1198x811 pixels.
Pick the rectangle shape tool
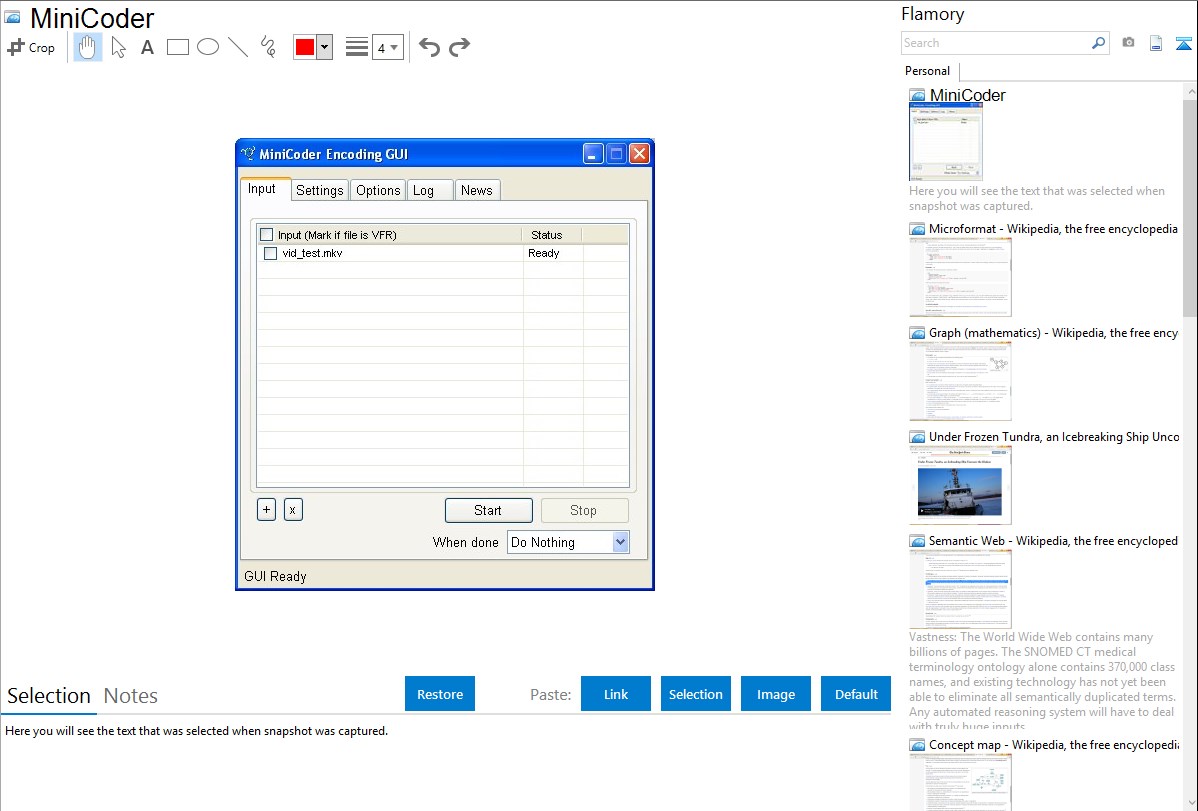click(x=178, y=47)
